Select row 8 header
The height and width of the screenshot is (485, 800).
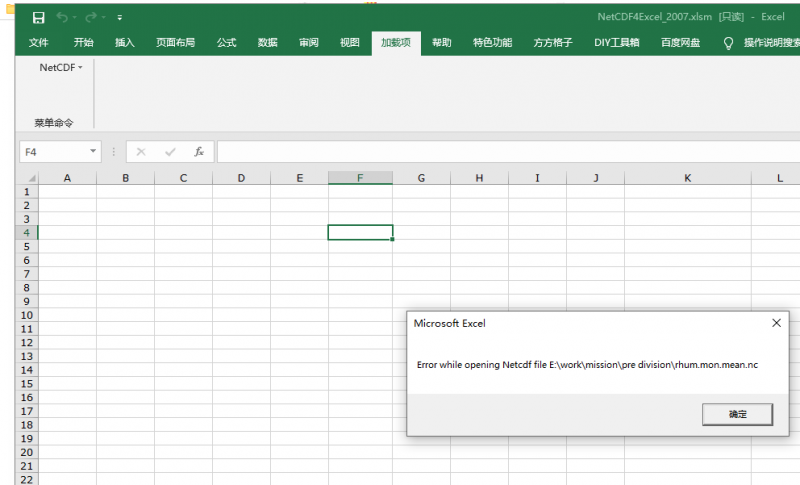(x=26, y=288)
